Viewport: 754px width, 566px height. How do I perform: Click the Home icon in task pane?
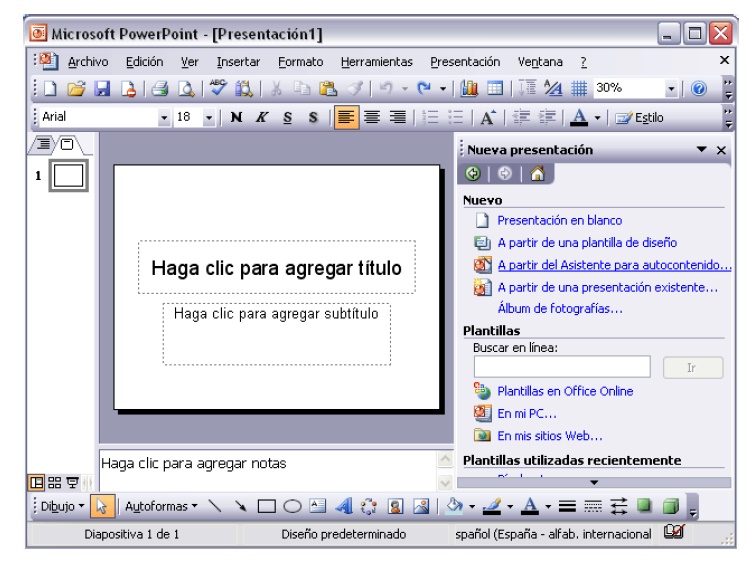click(x=538, y=174)
